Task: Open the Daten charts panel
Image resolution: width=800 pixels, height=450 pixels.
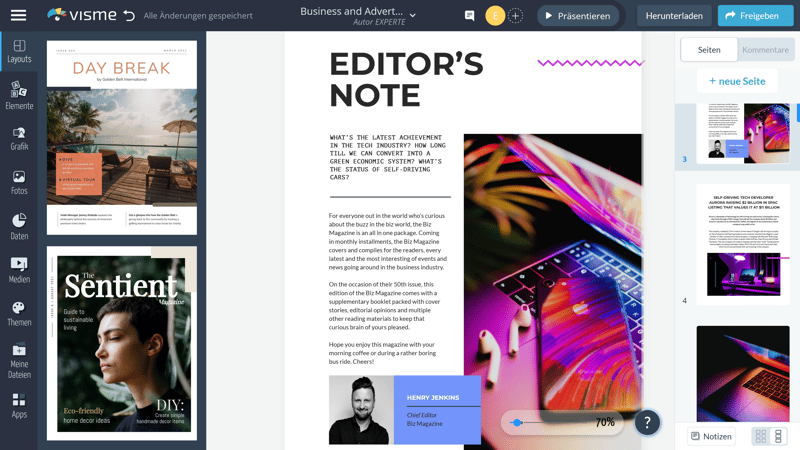Action: [19, 226]
